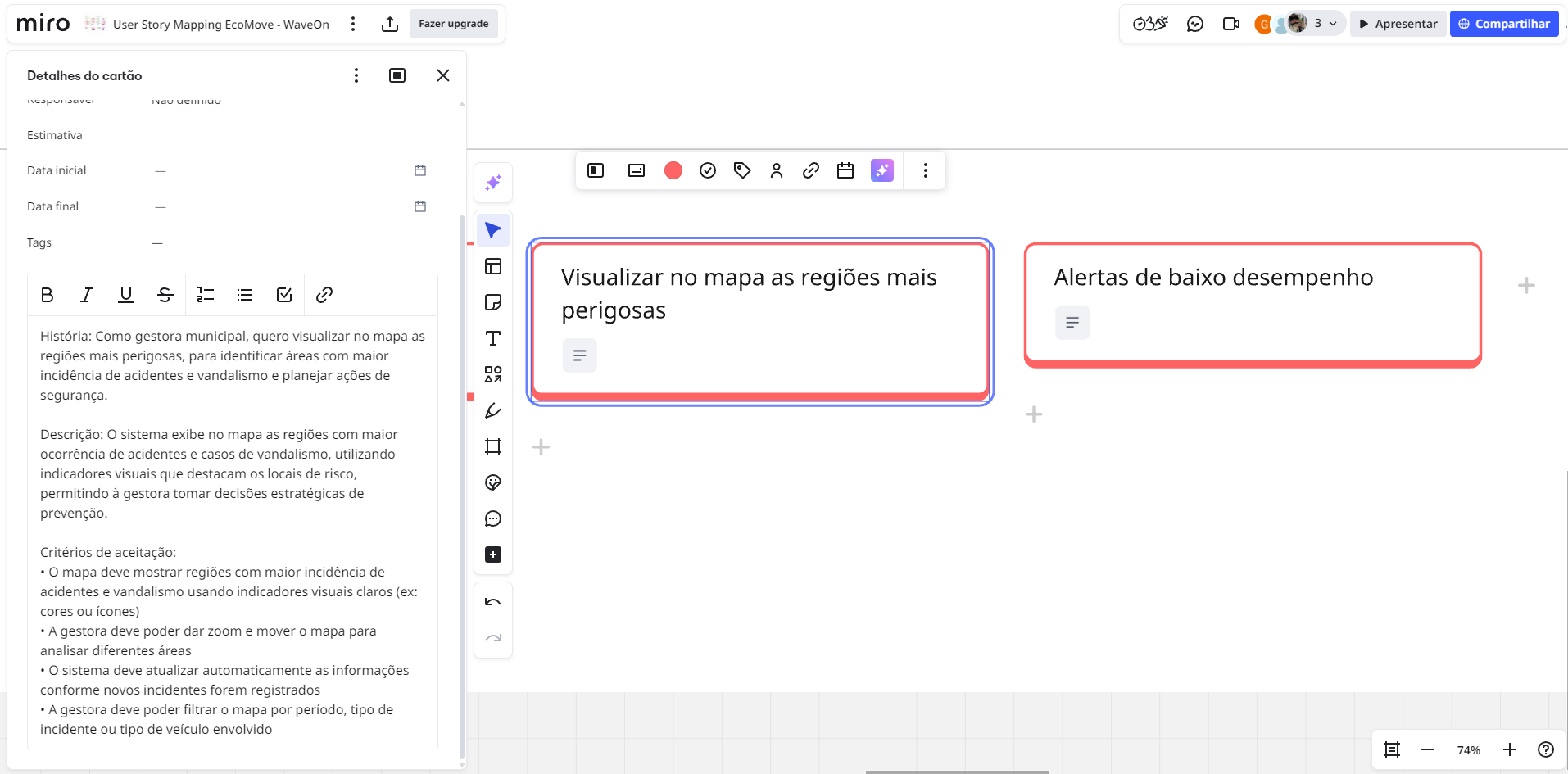The width and height of the screenshot is (1568, 774).
Task: Add a tag from card toolbar
Action: [x=742, y=170]
